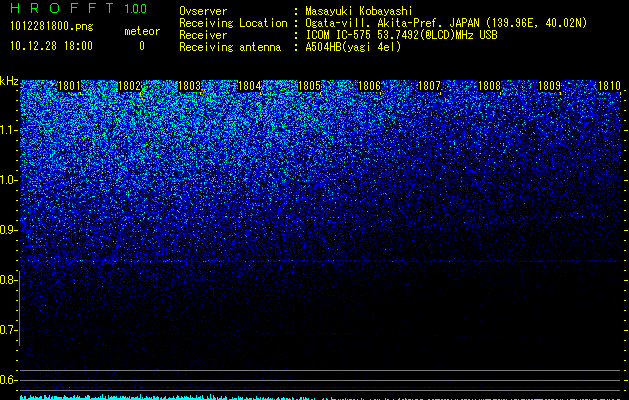Click the 1804 time marker
The height and width of the screenshot is (400, 629).
249,86
